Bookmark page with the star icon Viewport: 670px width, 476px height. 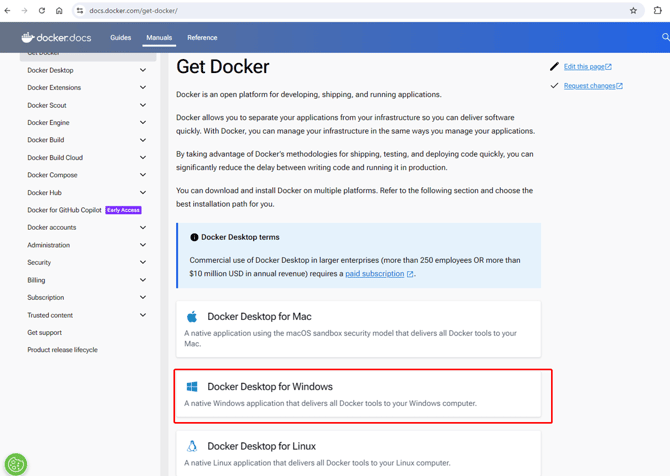(633, 11)
